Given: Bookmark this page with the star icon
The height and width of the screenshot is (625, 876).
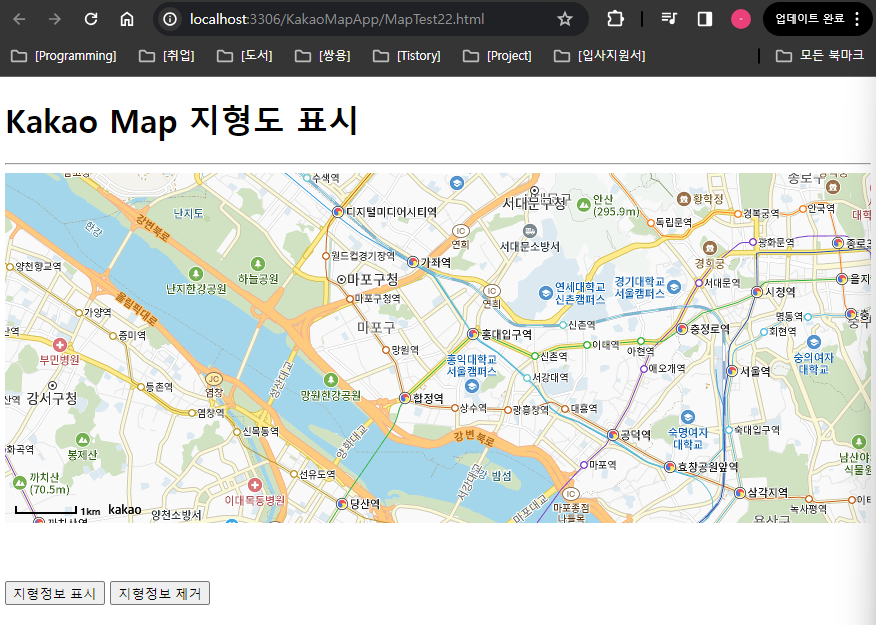Looking at the screenshot, I should pos(565,19).
